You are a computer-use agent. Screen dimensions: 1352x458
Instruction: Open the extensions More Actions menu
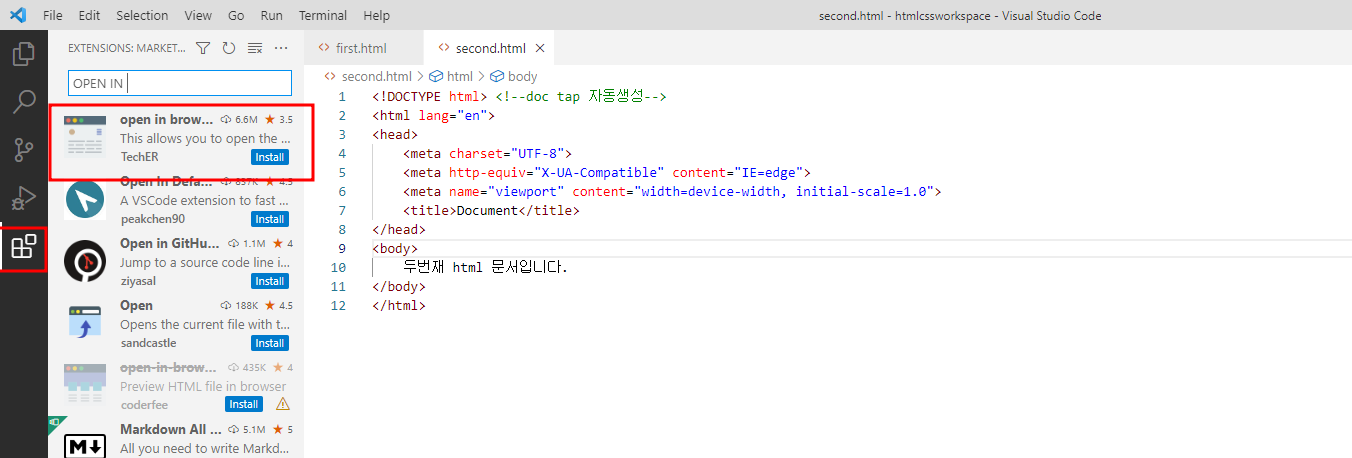click(281, 48)
